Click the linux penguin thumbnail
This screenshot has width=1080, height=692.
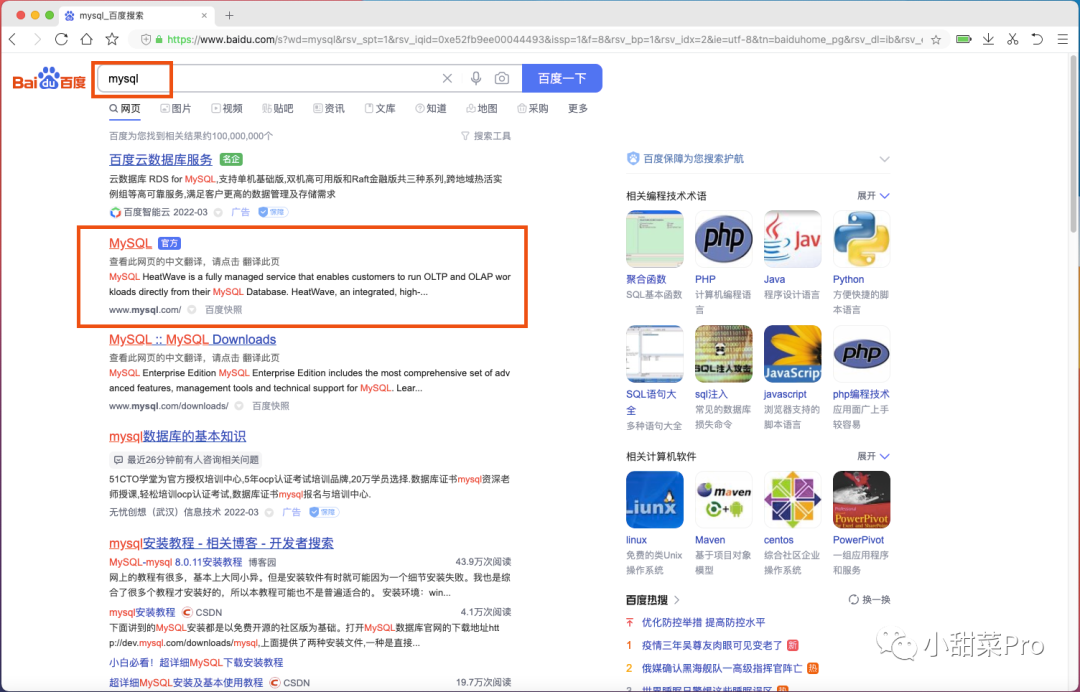pos(654,500)
